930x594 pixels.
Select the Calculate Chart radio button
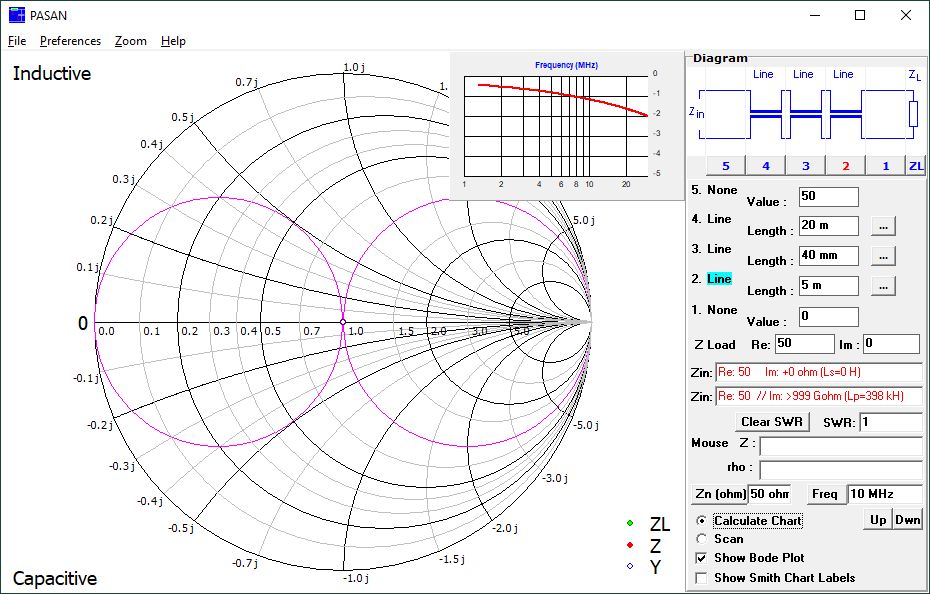[702, 520]
